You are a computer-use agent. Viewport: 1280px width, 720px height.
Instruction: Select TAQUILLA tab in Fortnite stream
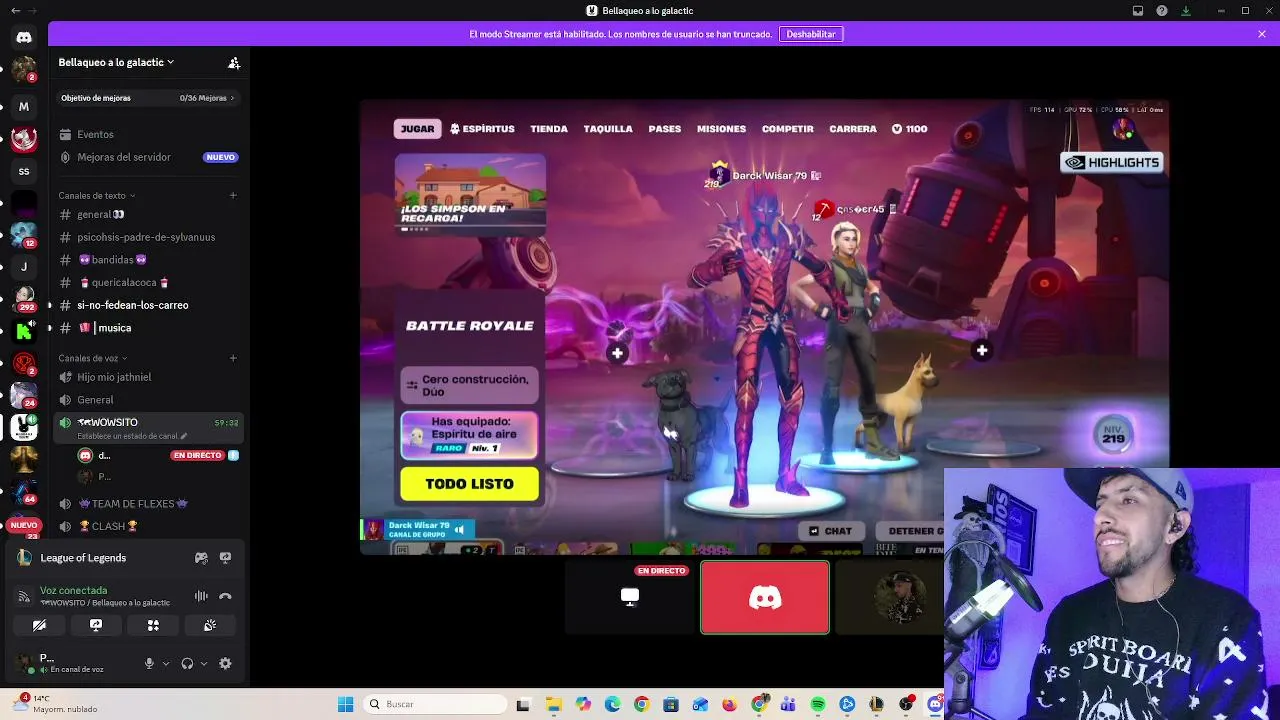click(608, 129)
